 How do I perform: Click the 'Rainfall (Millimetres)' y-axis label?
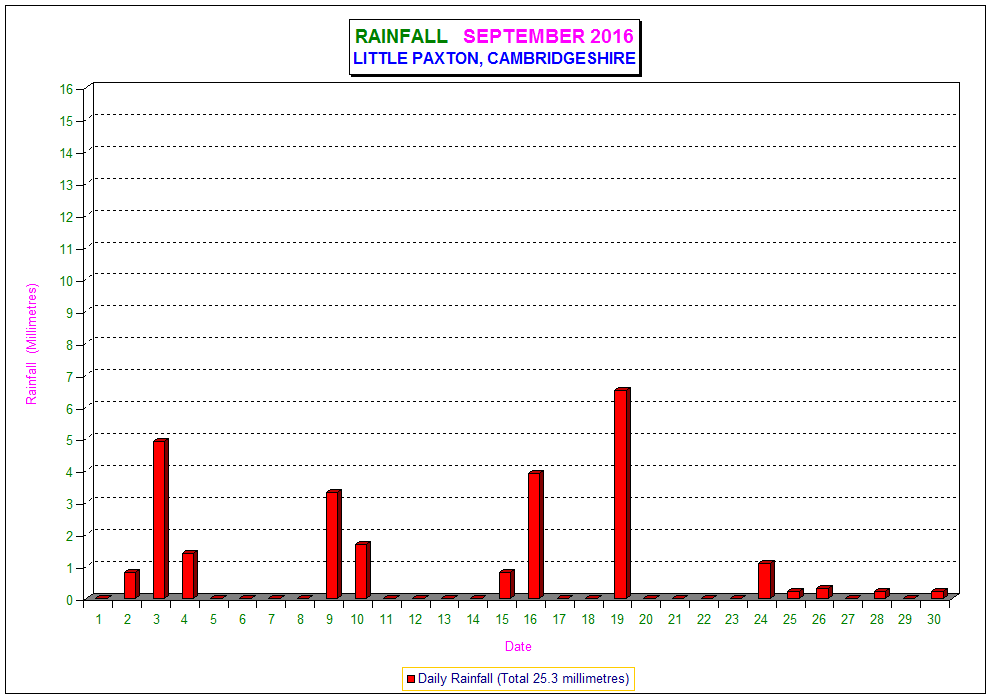(32, 344)
